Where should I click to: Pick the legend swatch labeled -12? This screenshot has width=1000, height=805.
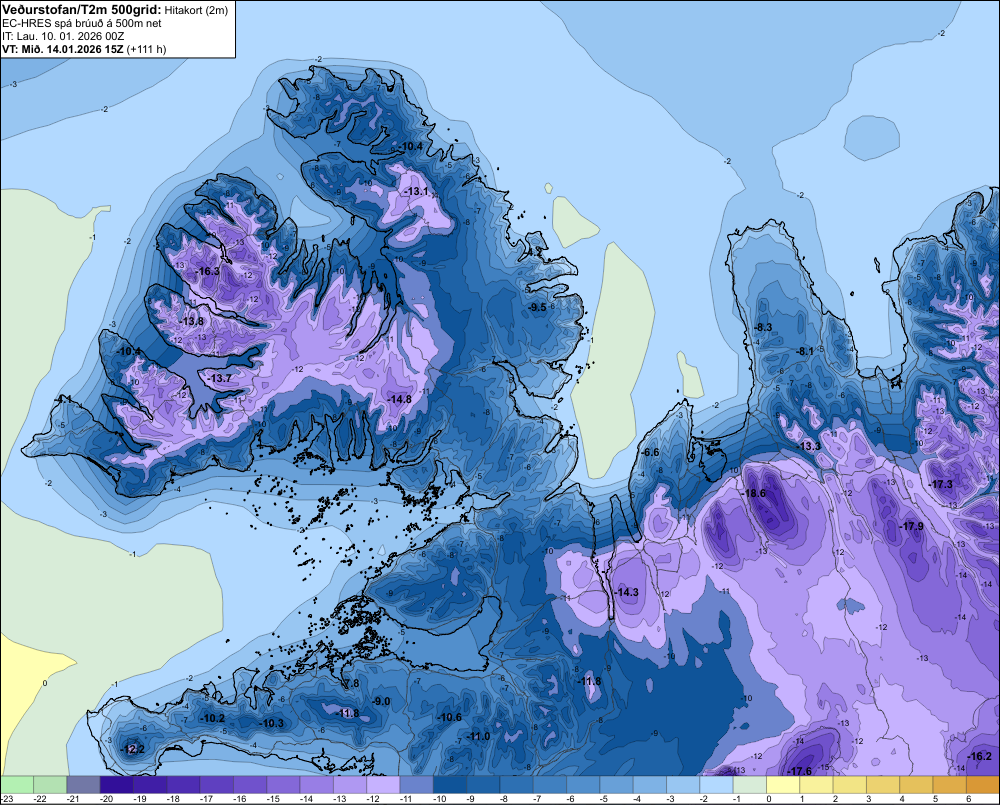point(383,784)
